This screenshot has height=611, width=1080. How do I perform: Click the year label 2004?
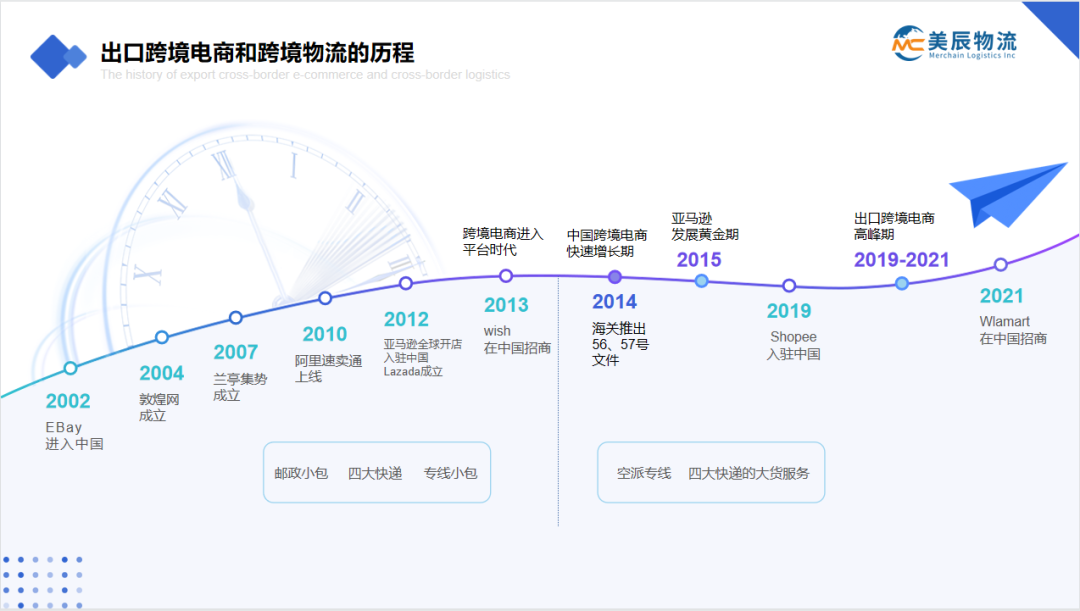click(162, 373)
